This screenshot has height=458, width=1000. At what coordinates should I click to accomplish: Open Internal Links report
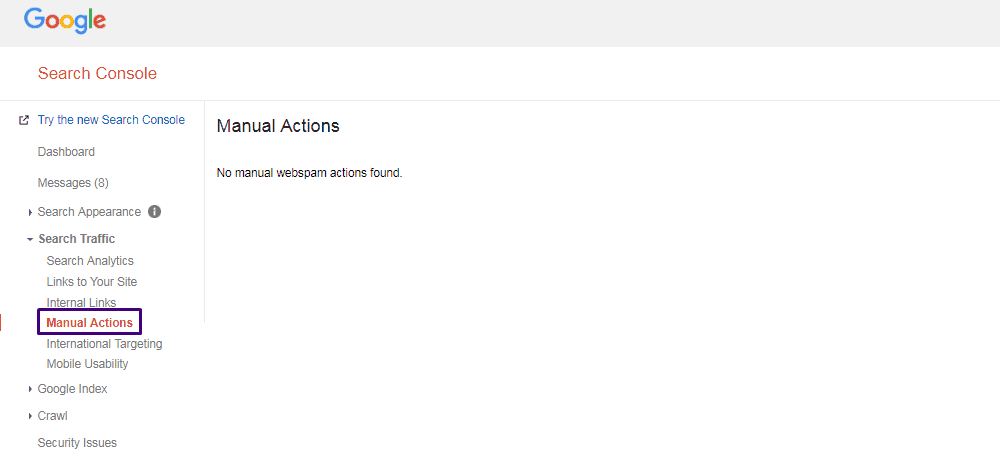(x=82, y=302)
